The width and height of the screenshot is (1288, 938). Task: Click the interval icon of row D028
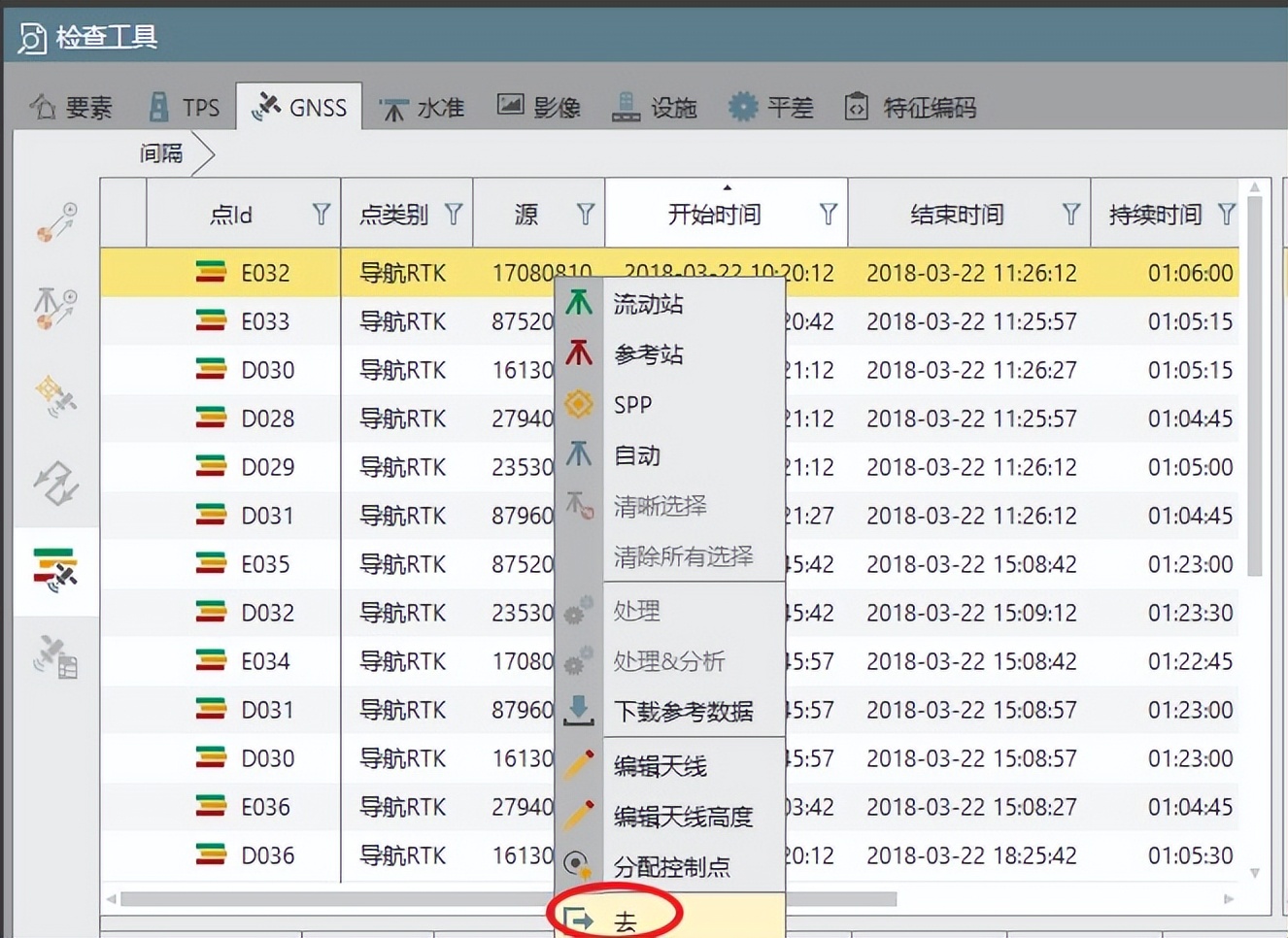coord(211,418)
